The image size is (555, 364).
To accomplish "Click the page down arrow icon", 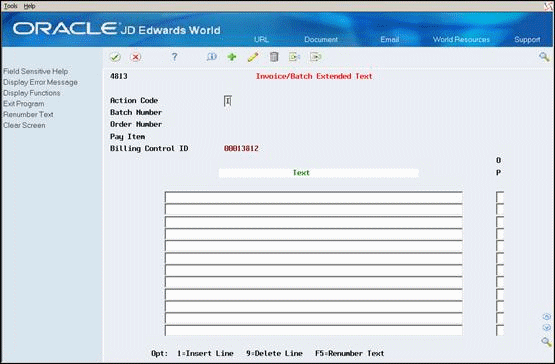I will (547, 328).
